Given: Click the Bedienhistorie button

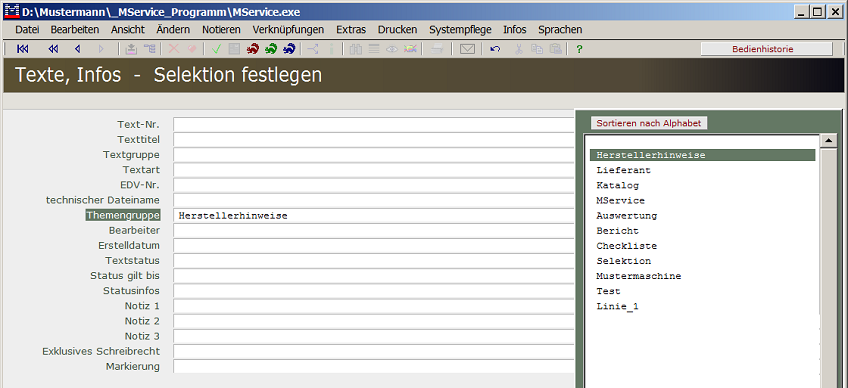Looking at the screenshot, I should pos(766,49).
